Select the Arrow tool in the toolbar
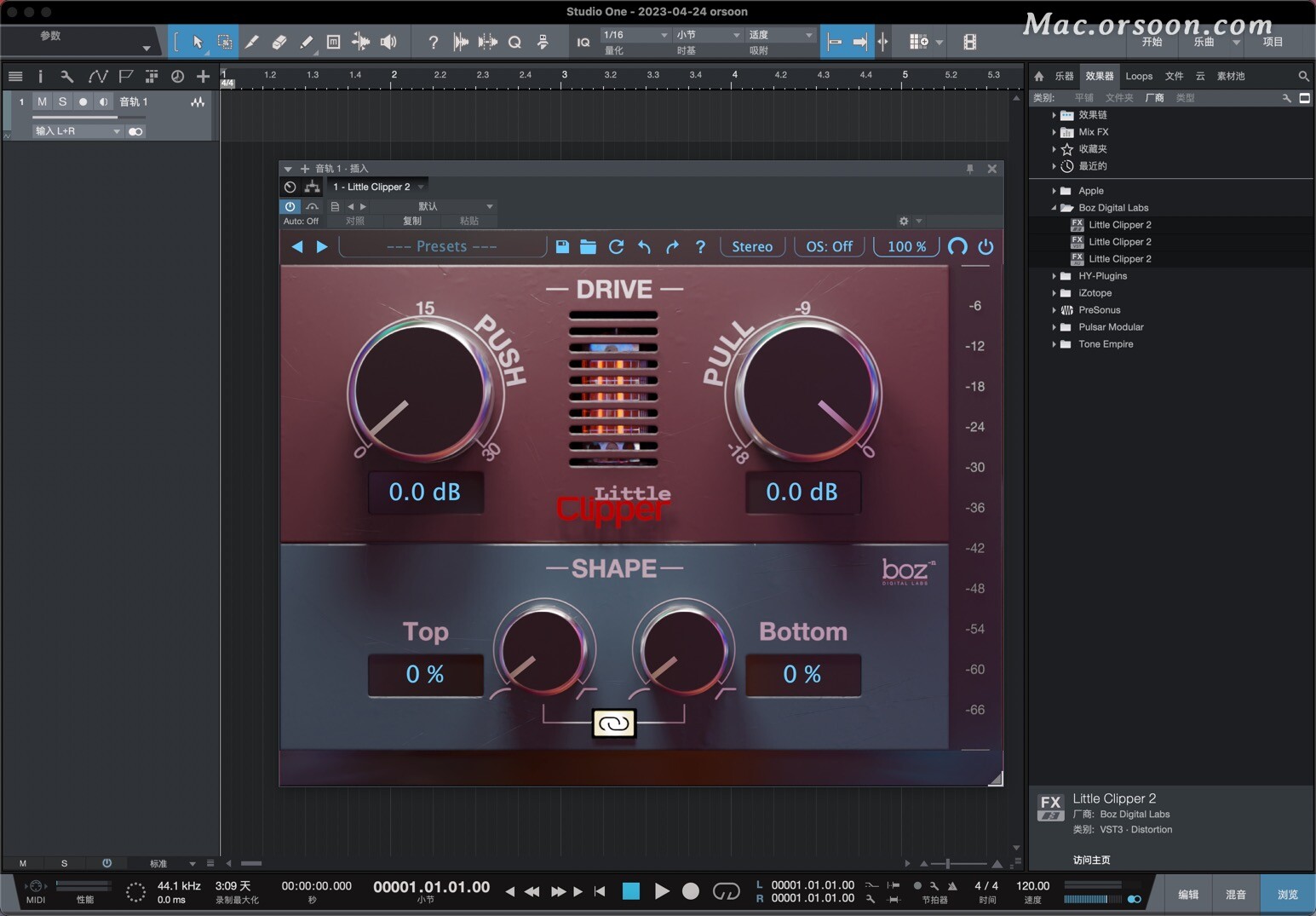This screenshot has width=1316, height=916. [196, 42]
